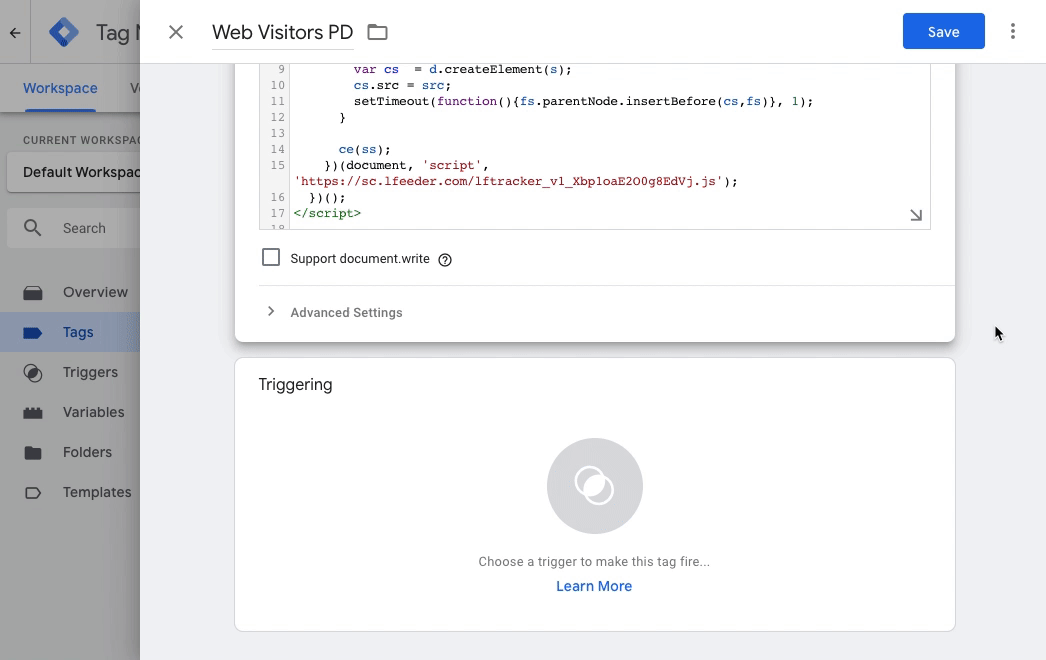1046x660 pixels.
Task: Enable Support document.write checkbox
Action: pos(271,258)
